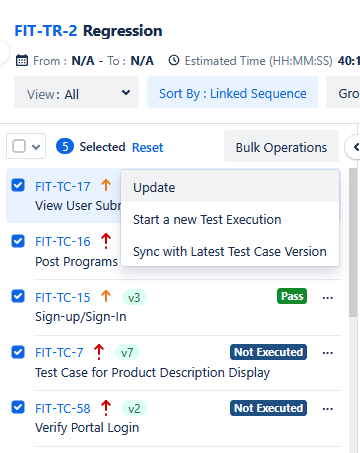The width and height of the screenshot is (360, 453).
Task: Open the FIT-TC-16 test case link
Action: (x=63, y=242)
